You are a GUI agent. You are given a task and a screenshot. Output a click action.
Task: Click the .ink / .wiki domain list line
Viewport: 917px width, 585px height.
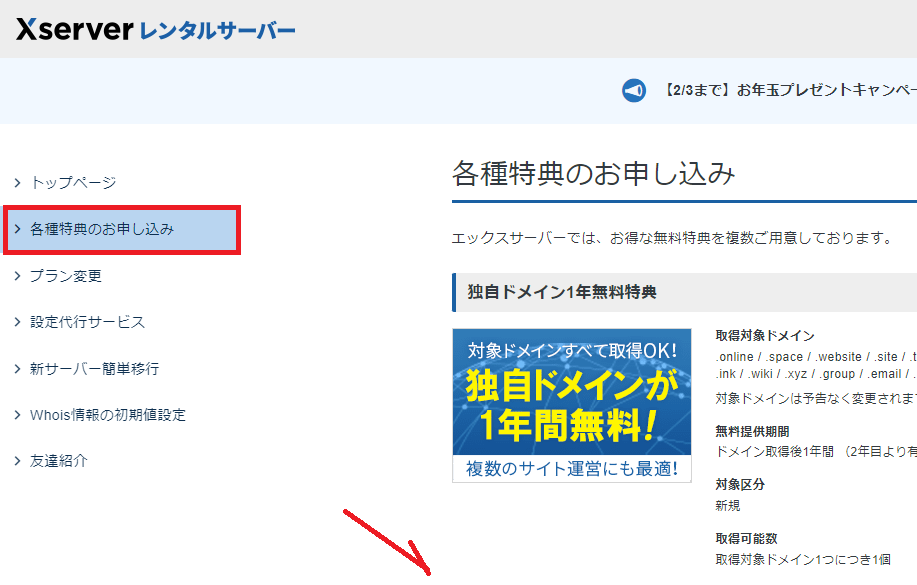tap(816, 374)
